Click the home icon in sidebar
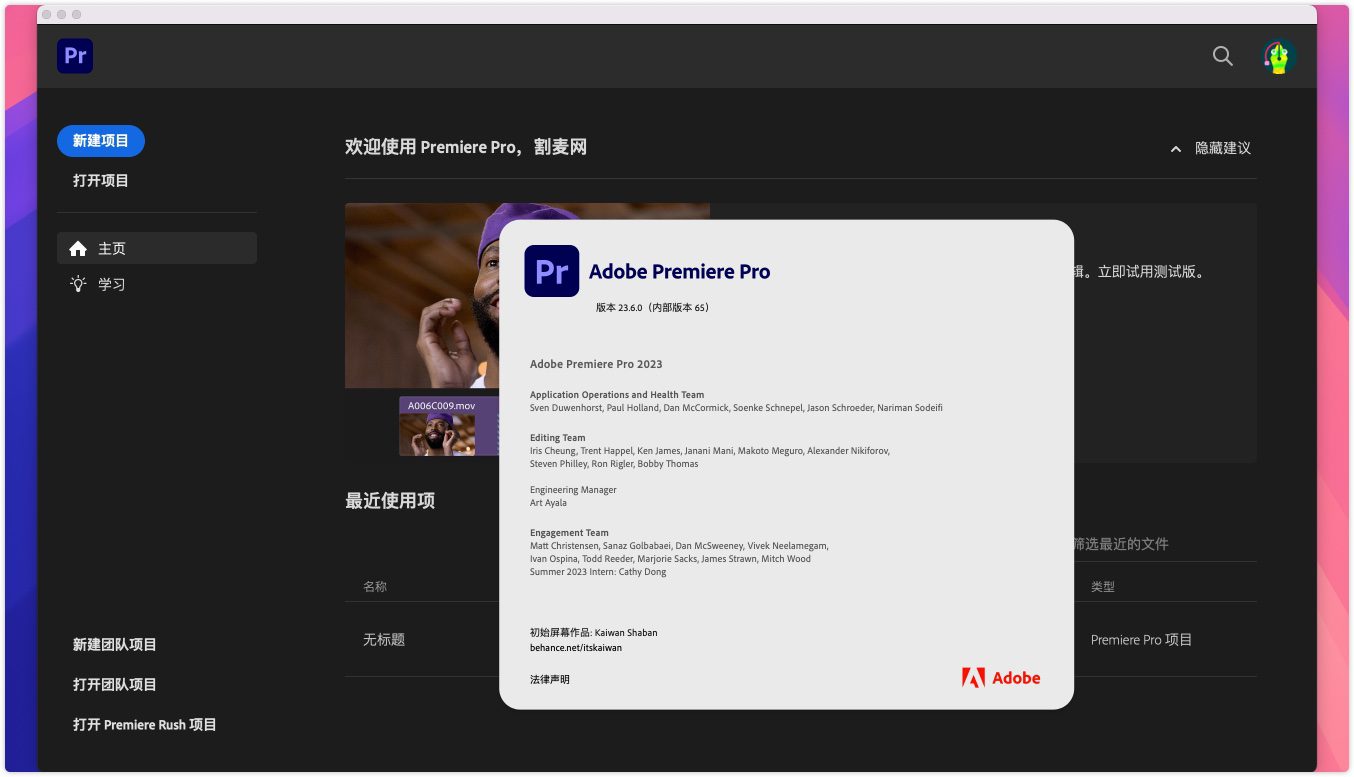1354x777 pixels. point(78,249)
